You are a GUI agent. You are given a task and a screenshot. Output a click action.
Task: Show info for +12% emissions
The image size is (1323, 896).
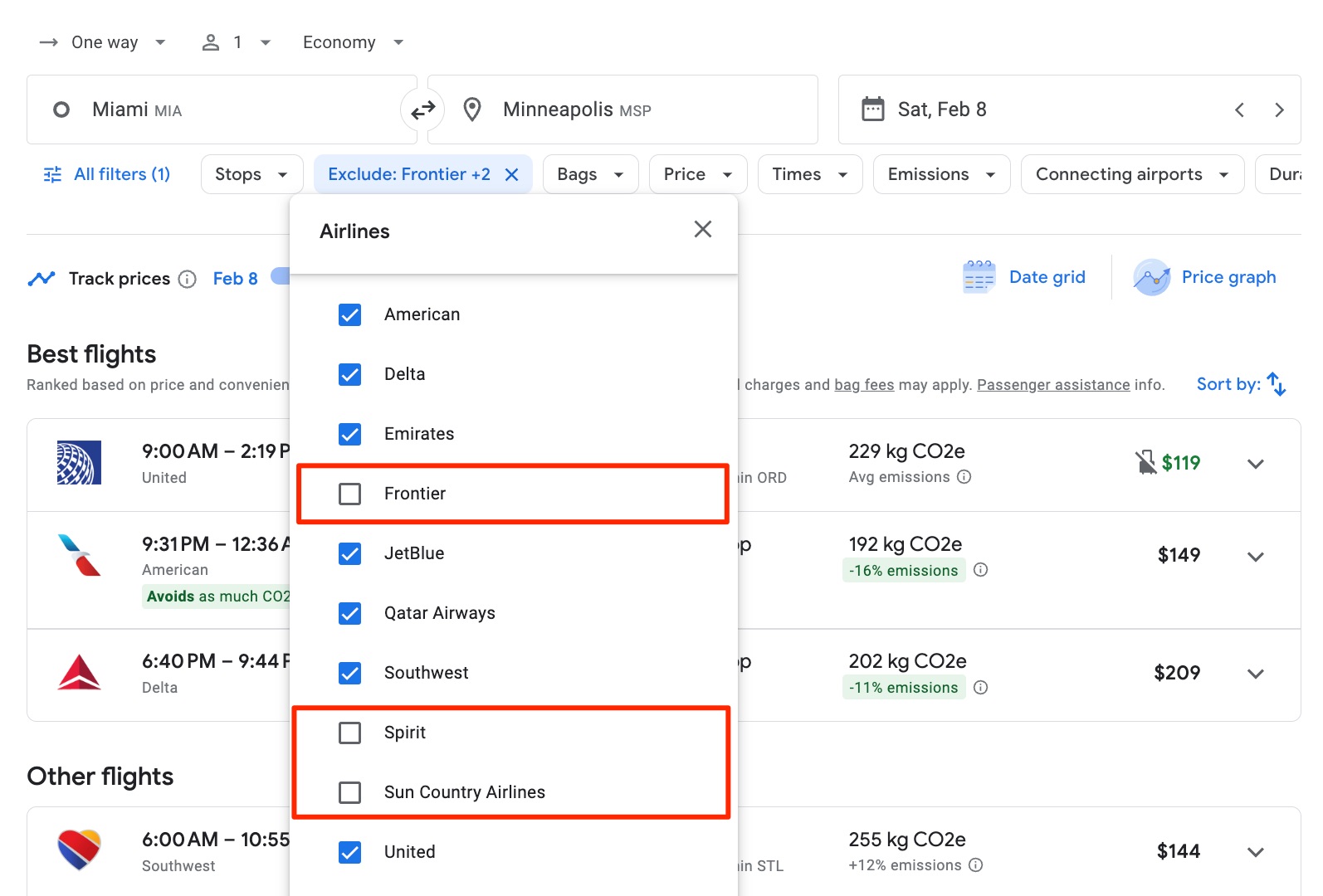976,865
